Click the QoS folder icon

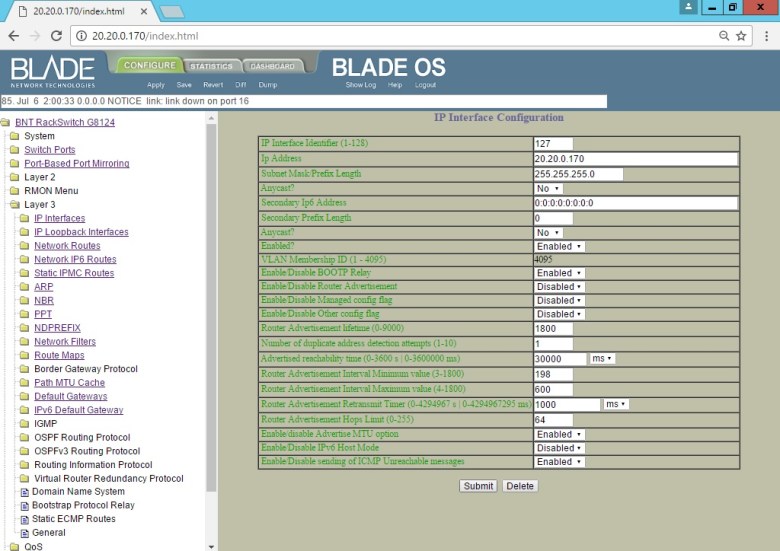coord(15,547)
